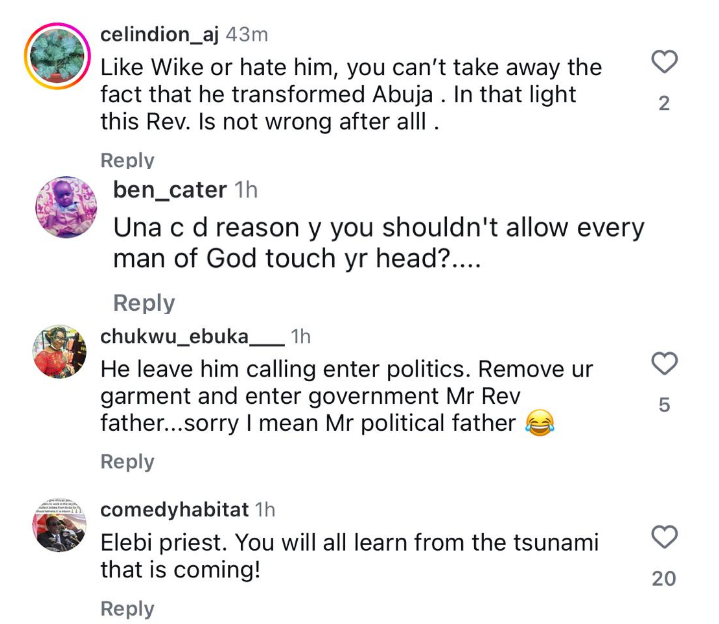Viewport: 719px width, 624px height.
Task: Open the comedyhabitat username link
Action: 175,510
